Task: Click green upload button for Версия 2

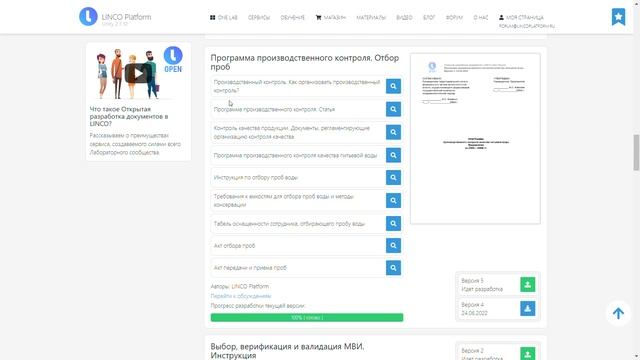Action: point(527,353)
